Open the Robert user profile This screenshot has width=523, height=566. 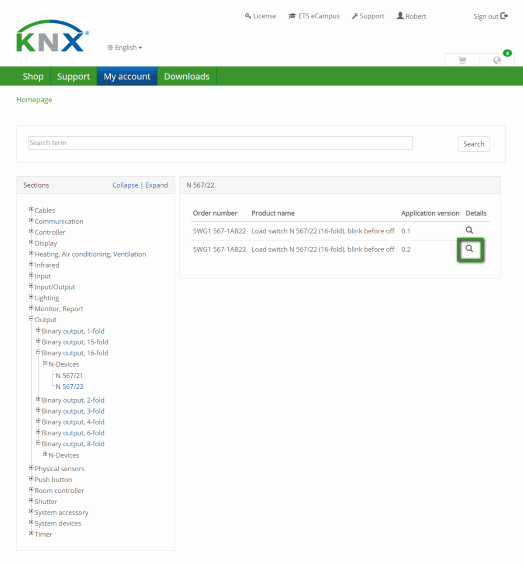coord(411,16)
